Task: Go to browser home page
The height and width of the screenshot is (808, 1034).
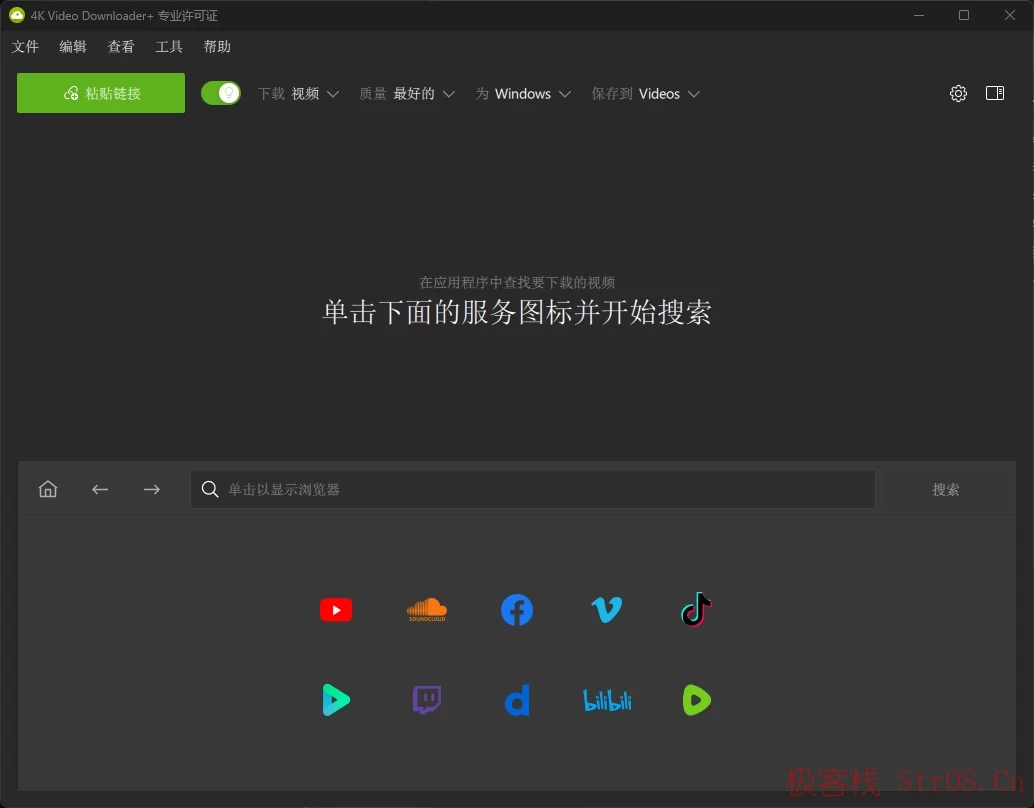Action: point(48,489)
